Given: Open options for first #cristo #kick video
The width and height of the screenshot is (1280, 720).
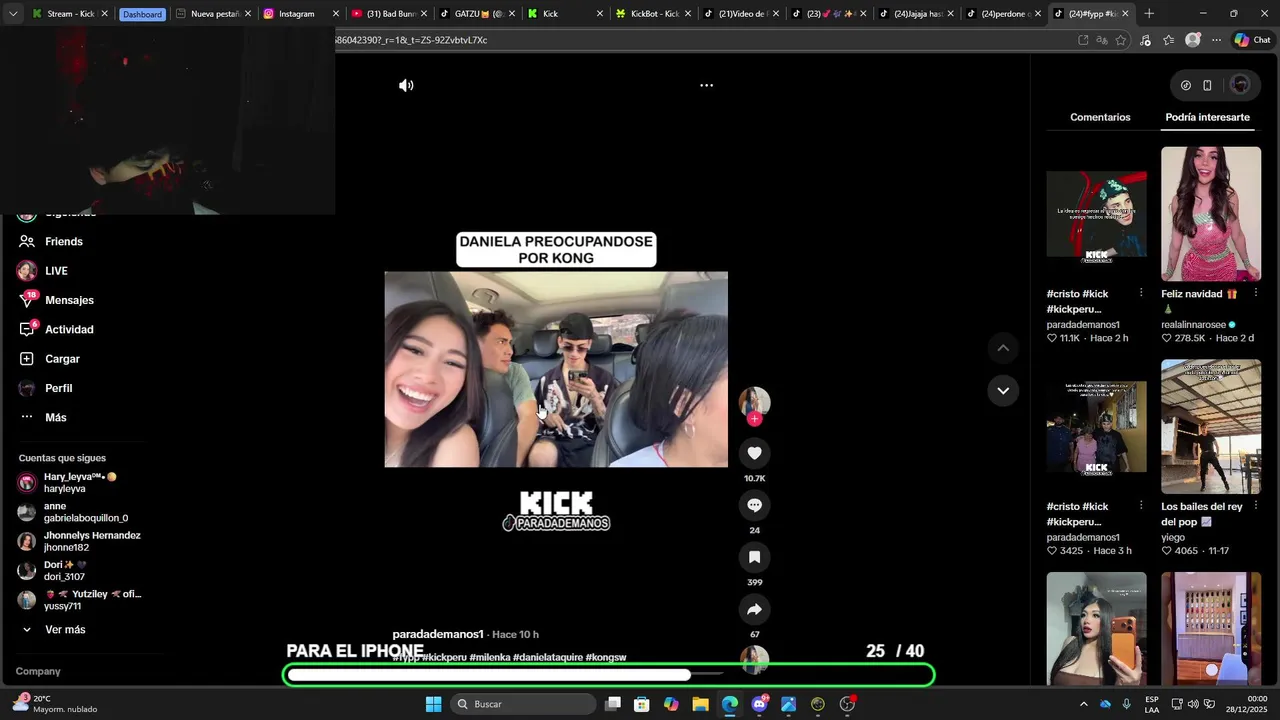Looking at the screenshot, I should pyautogui.click(x=1141, y=293).
